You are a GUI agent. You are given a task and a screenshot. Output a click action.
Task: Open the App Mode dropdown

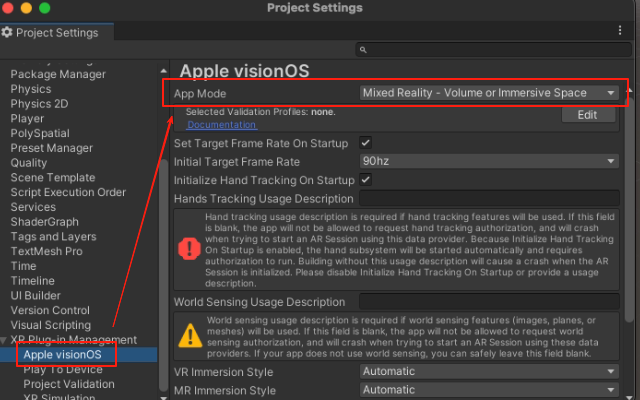click(489, 93)
